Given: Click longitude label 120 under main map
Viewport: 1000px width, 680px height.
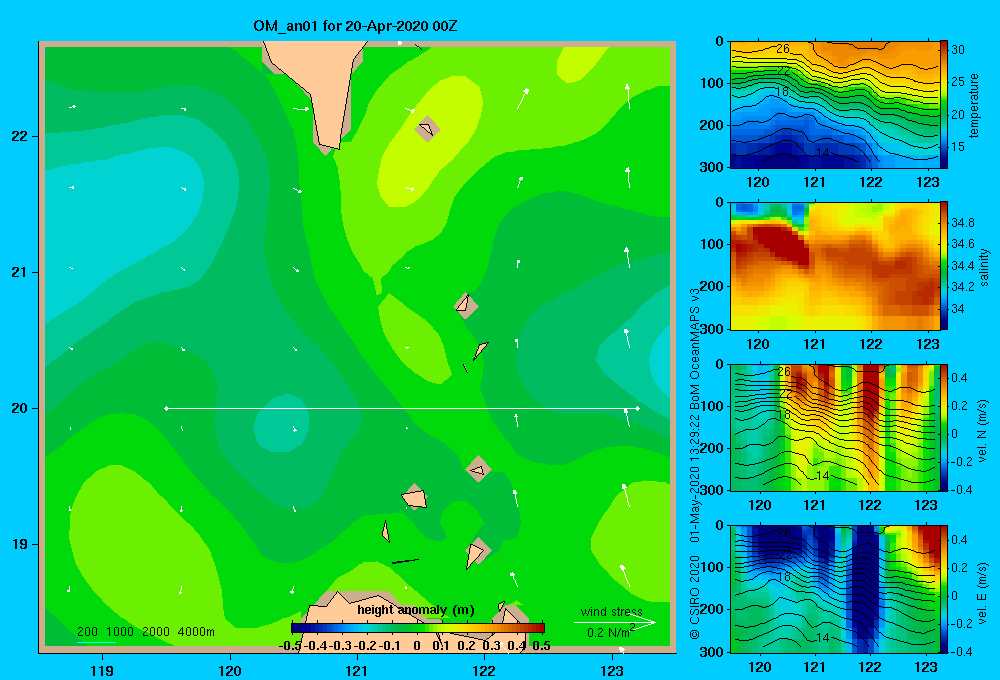Looking at the screenshot, I should (230, 670).
